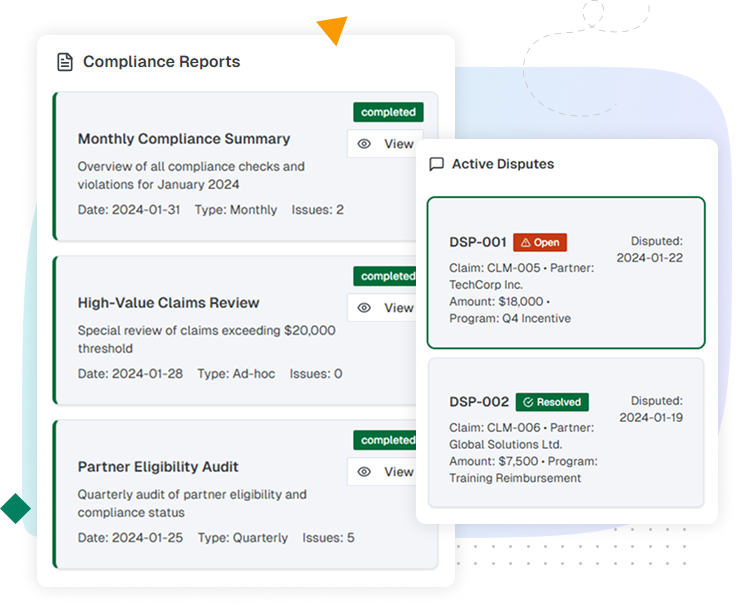738x607 pixels.
Task: Select the DSP-002 dispute ID
Action: (x=479, y=401)
